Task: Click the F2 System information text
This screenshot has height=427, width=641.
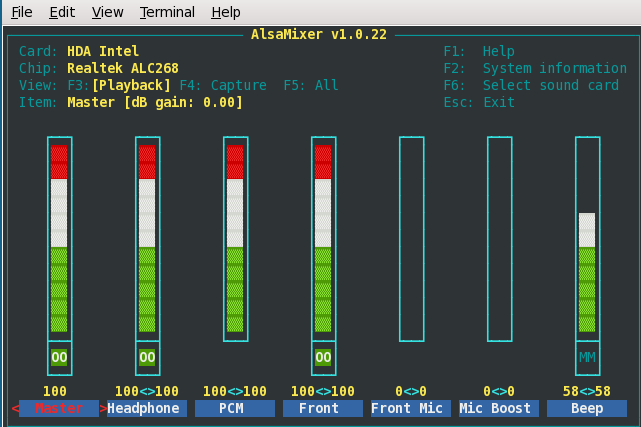Action: 535,68
